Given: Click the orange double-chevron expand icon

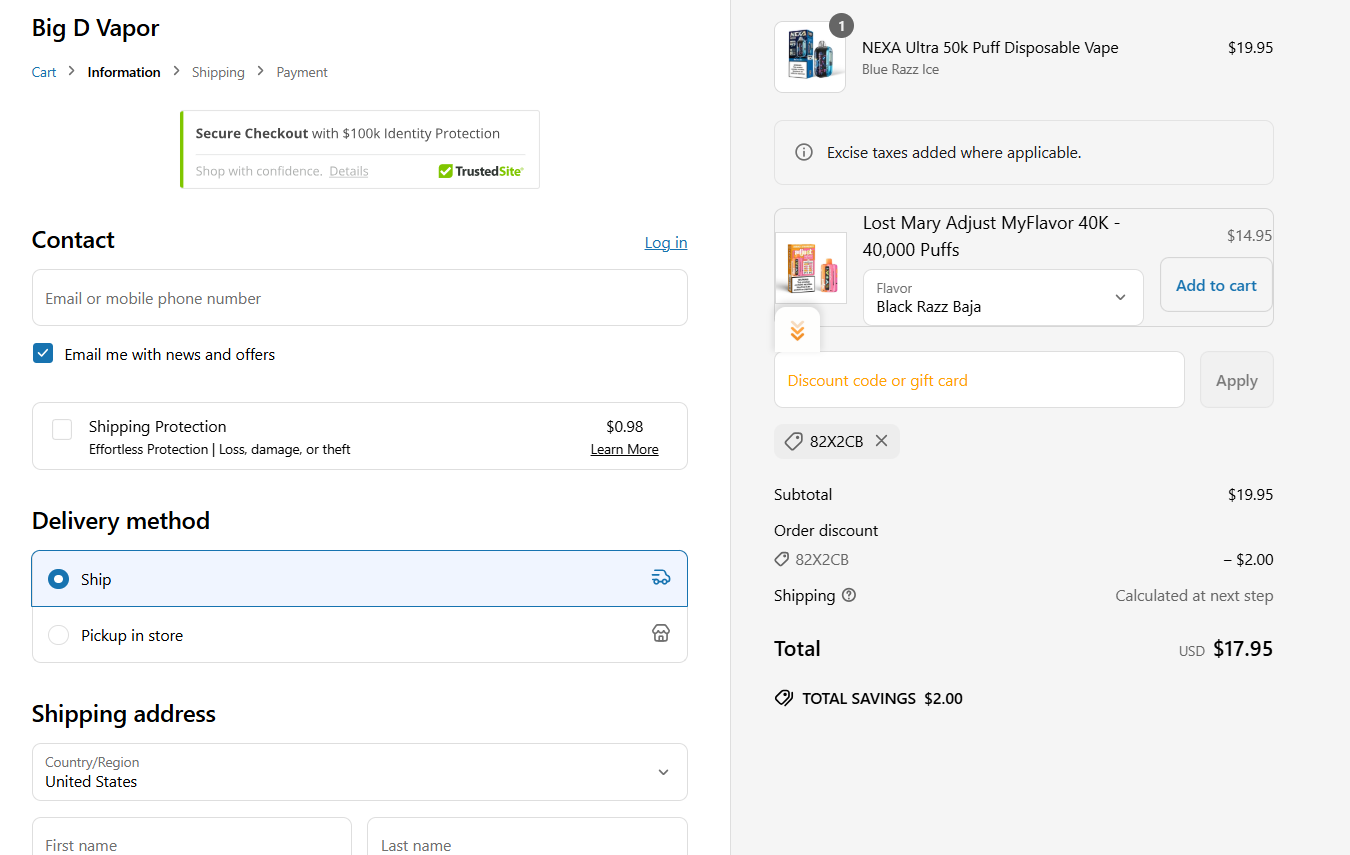Looking at the screenshot, I should pyautogui.click(x=797, y=331).
